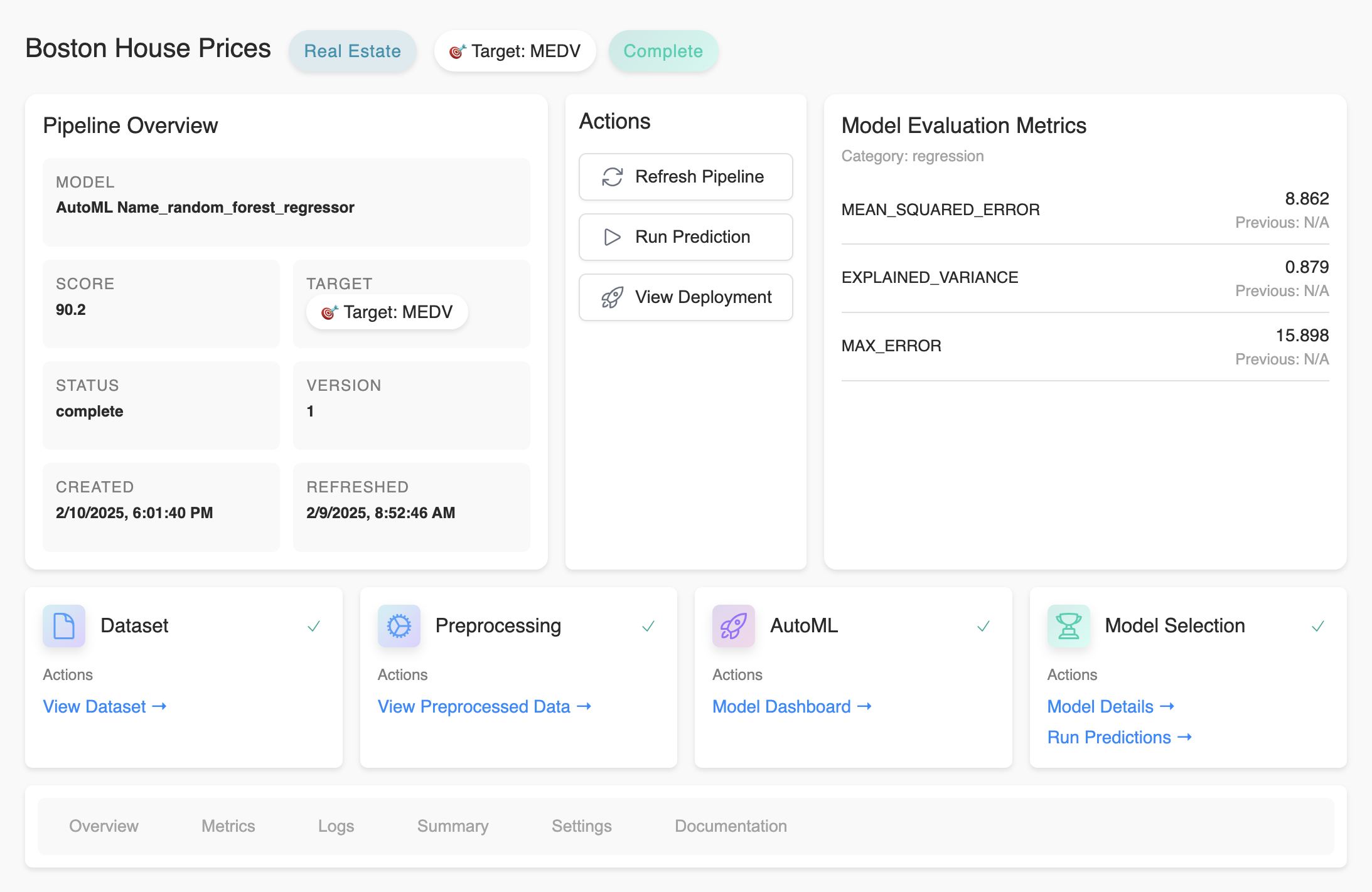This screenshot has width=1372, height=892.
Task: Click the Preprocessing gear icon
Action: (x=399, y=626)
